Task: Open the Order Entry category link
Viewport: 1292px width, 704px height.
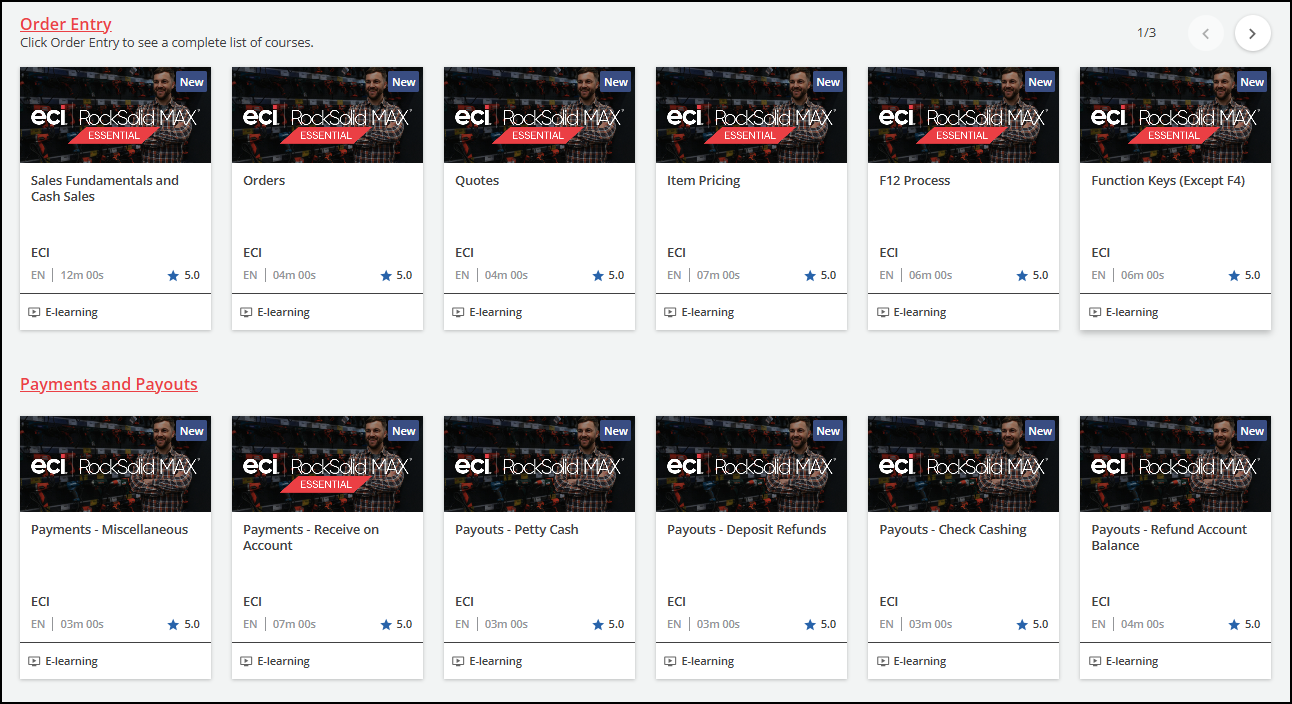Action: [x=66, y=24]
